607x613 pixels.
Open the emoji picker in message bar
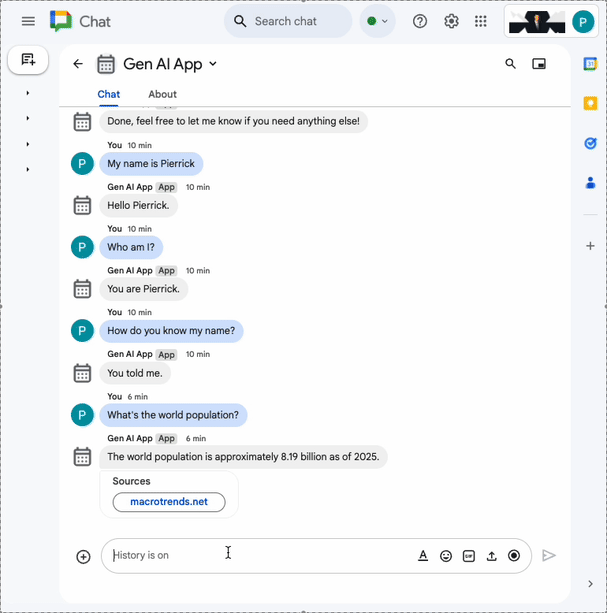click(446, 556)
